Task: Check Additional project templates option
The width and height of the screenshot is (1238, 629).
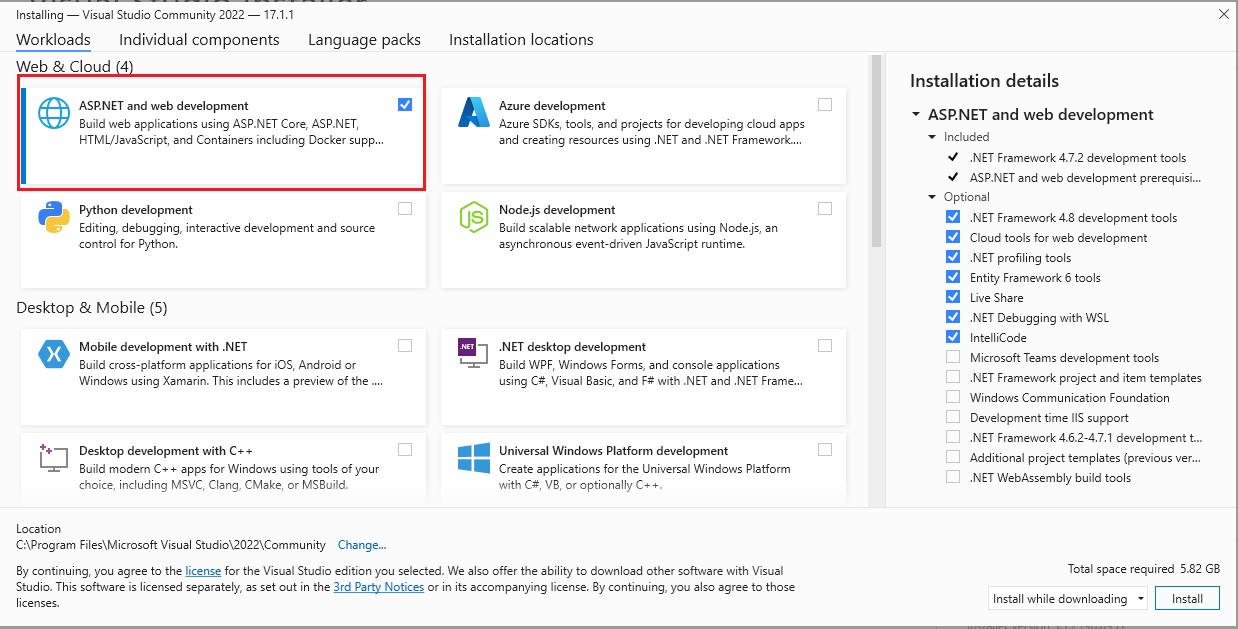Action: point(953,457)
